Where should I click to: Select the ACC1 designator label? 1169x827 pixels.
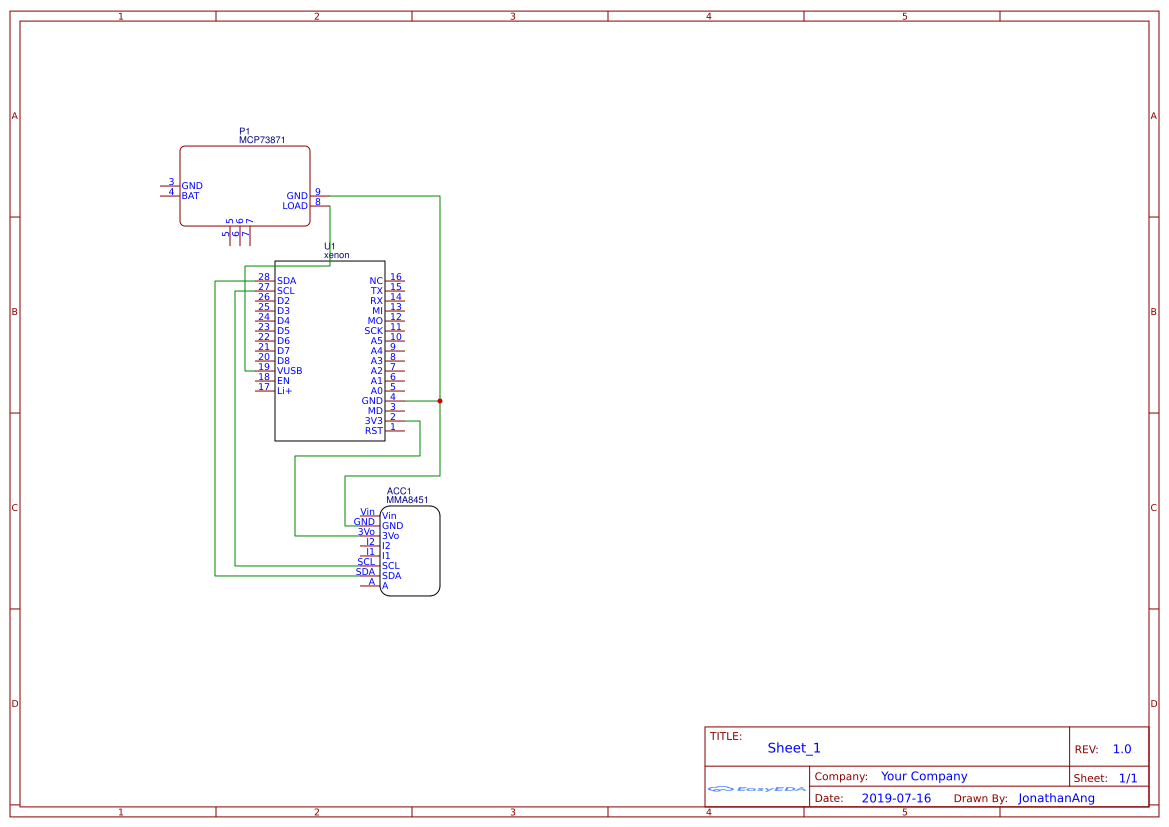(399, 491)
